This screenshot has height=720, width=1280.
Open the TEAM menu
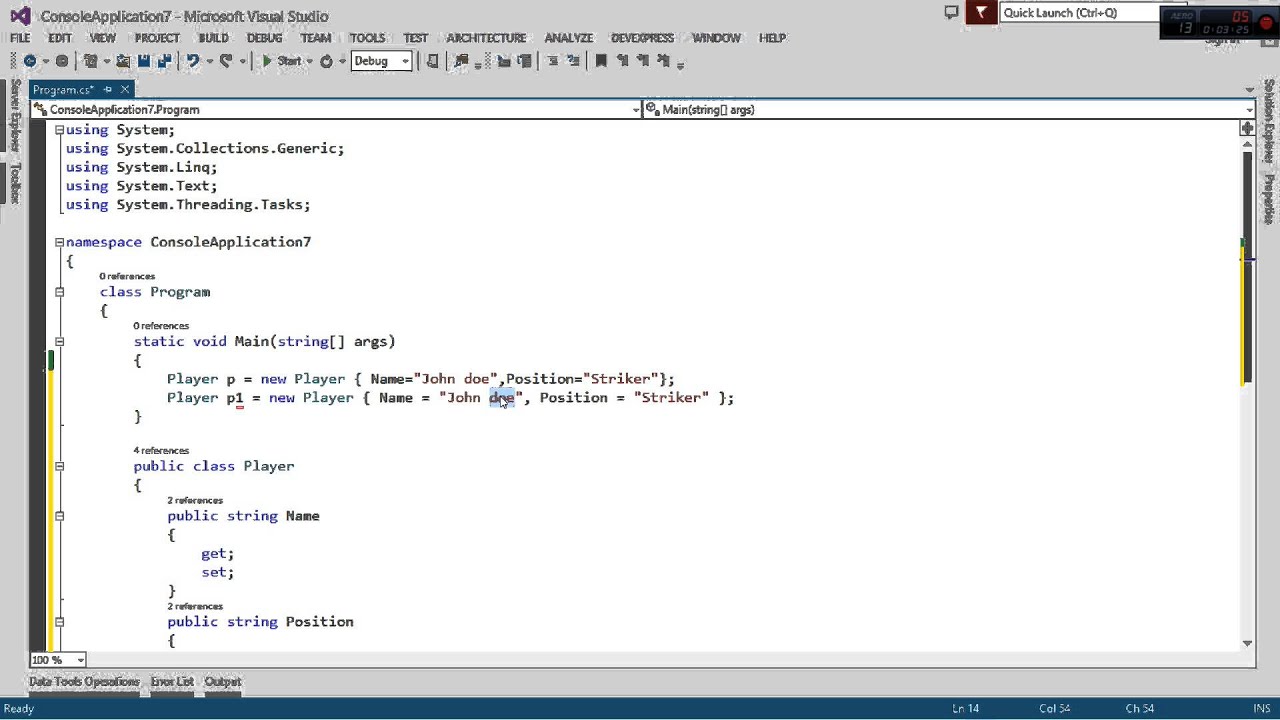315,38
